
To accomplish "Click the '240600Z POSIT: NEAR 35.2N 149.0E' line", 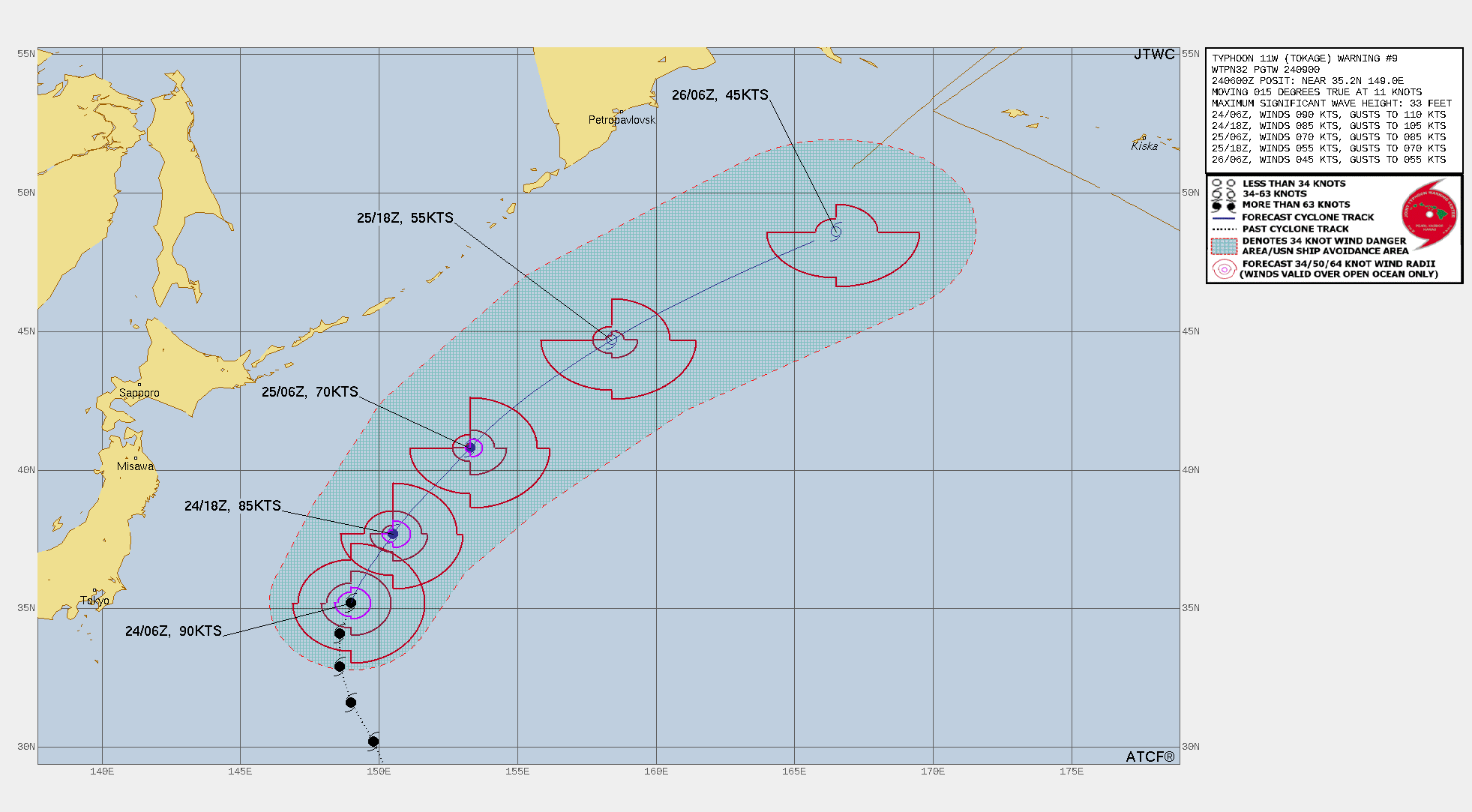I will click(x=1307, y=81).
